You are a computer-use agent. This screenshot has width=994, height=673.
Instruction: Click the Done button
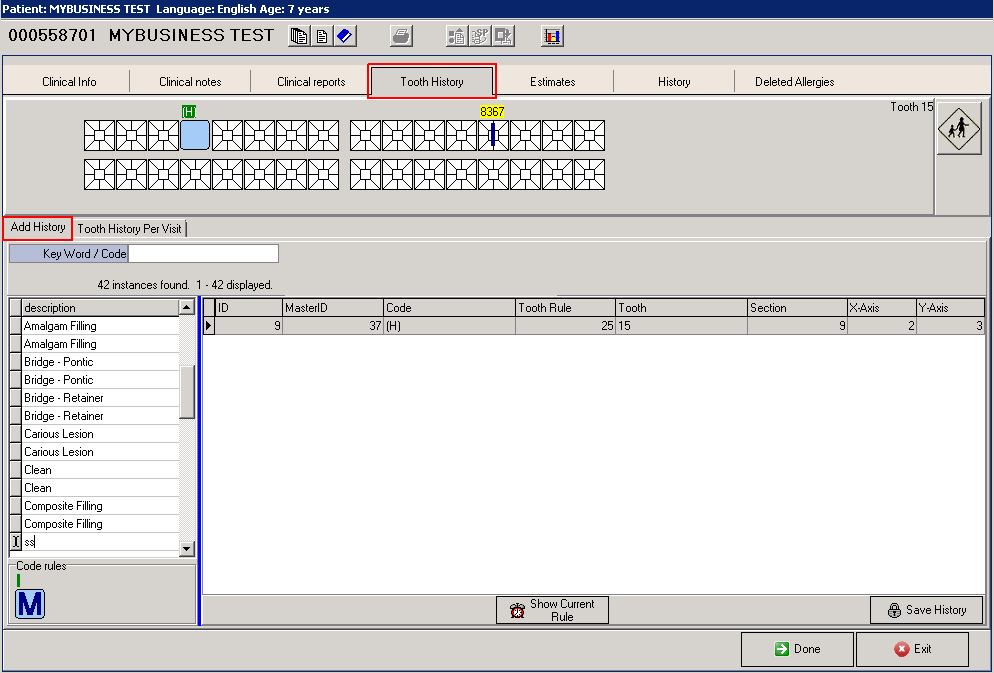pos(797,649)
